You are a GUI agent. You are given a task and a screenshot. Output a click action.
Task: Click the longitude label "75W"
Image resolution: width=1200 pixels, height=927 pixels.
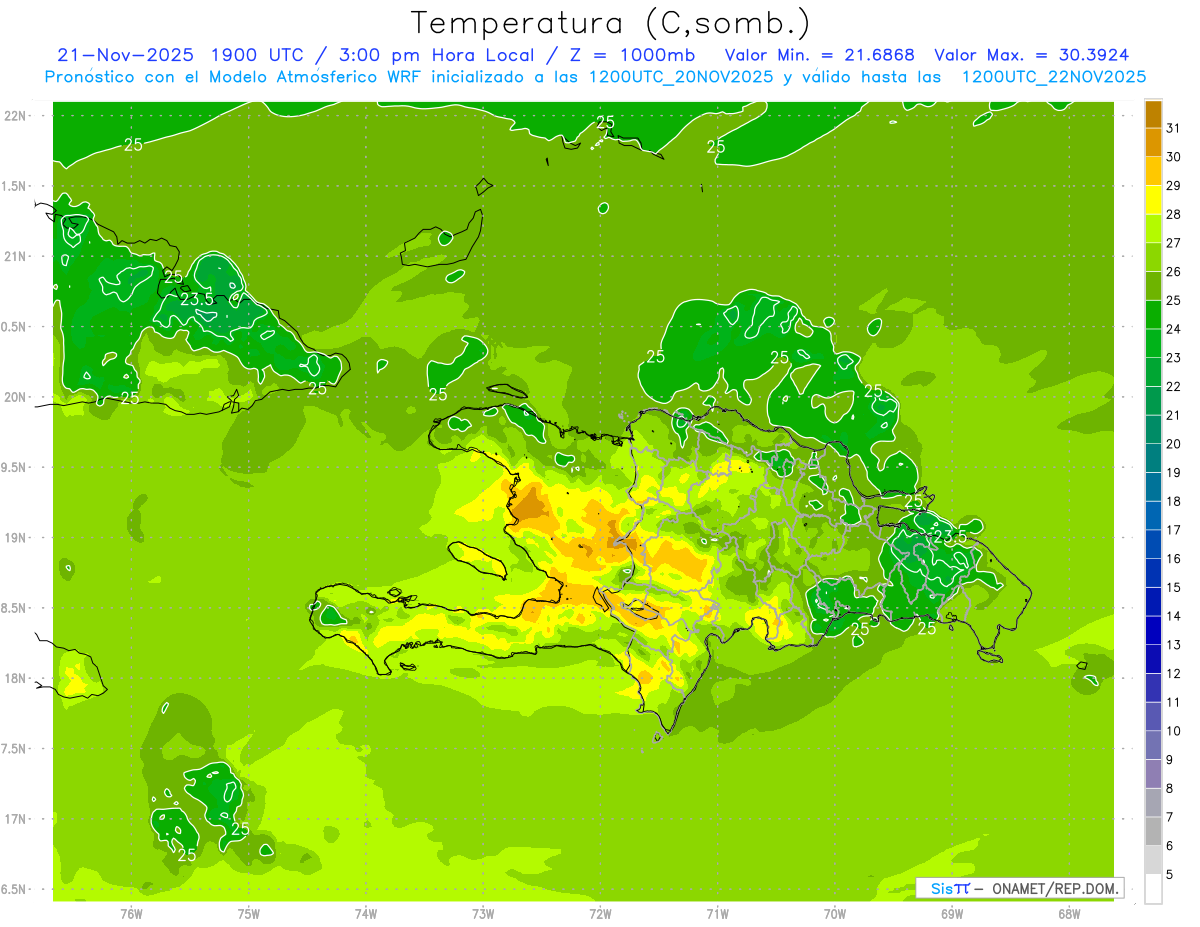click(x=249, y=914)
